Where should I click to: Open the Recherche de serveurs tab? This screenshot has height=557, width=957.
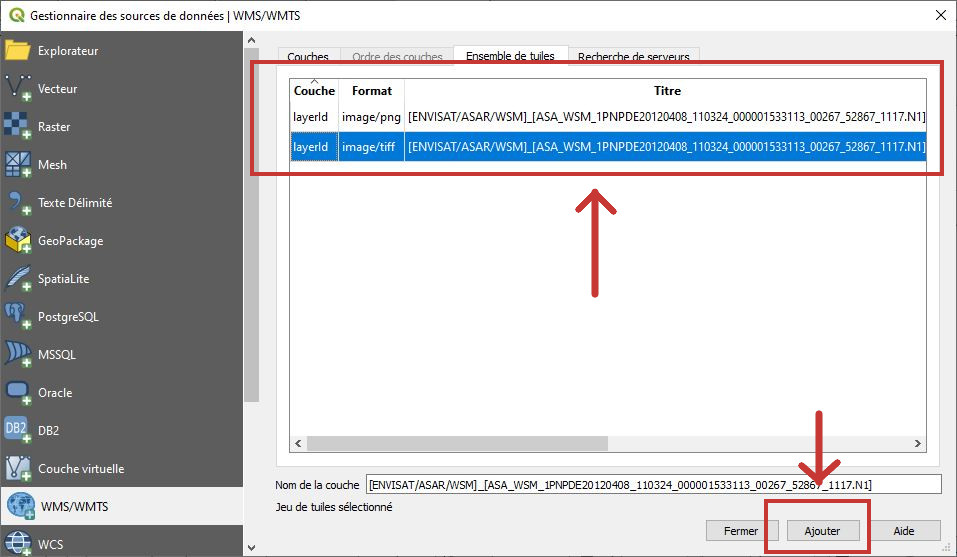pos(633,57)
